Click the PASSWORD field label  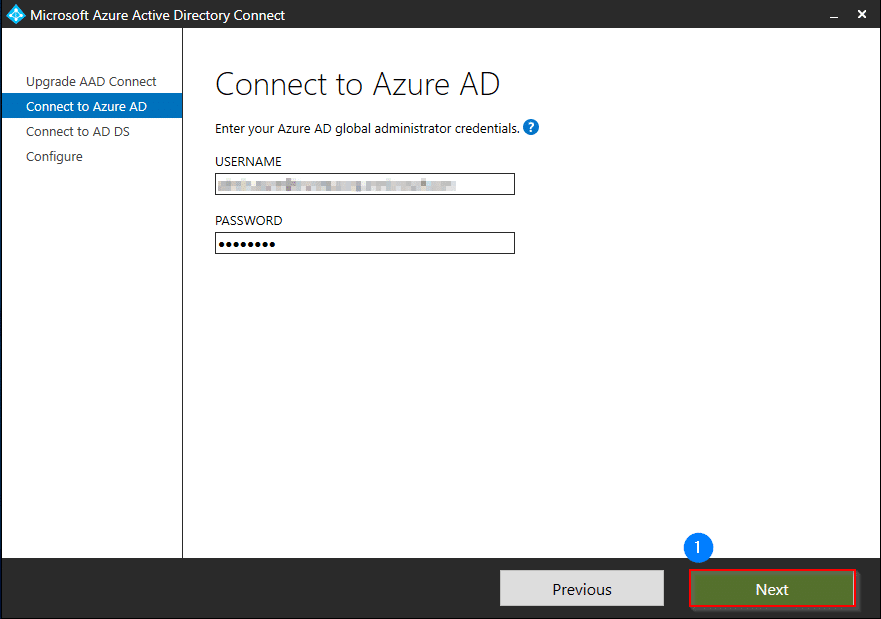point(249,221)
